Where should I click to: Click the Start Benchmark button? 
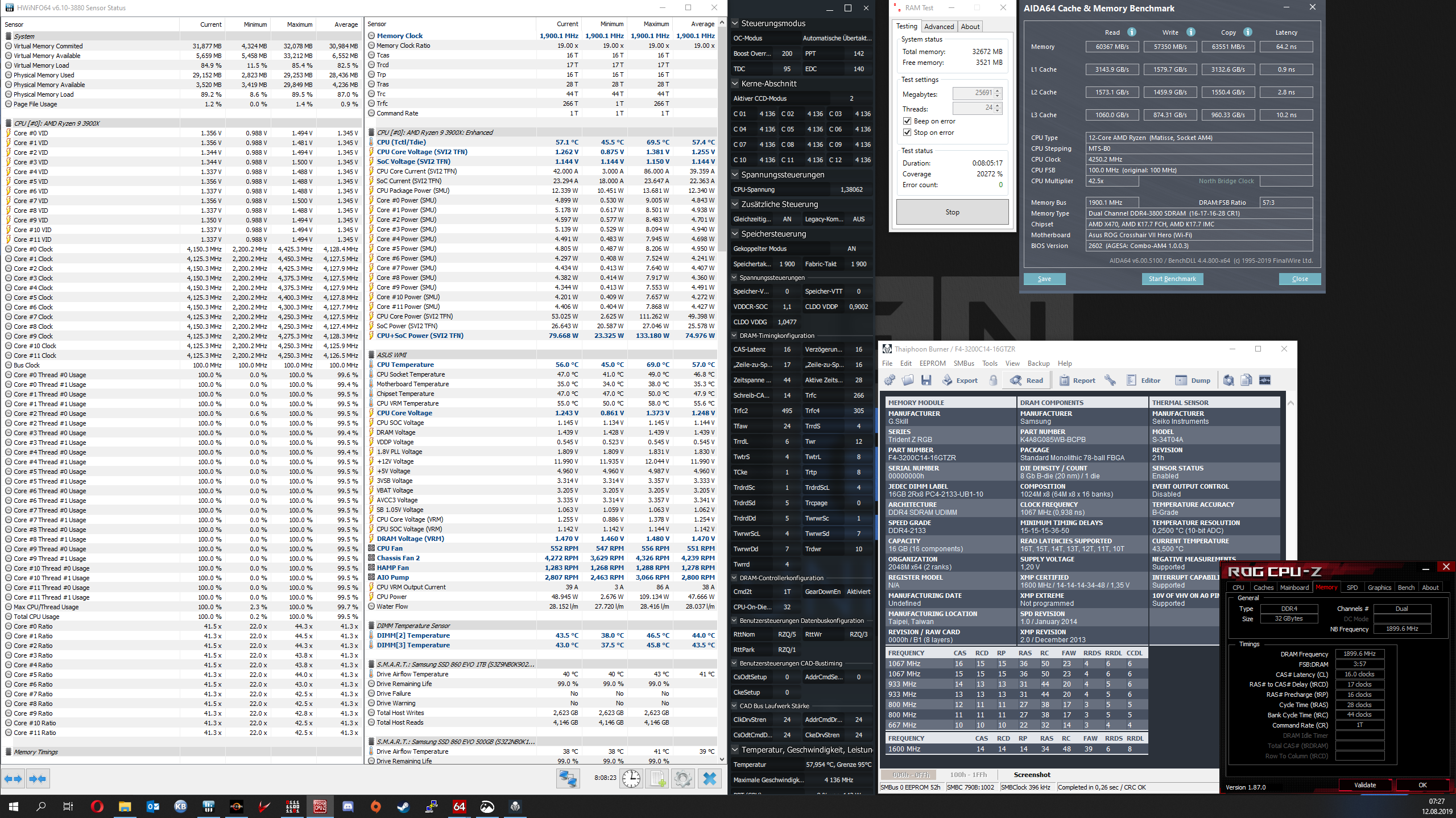tap(1172, 279)
